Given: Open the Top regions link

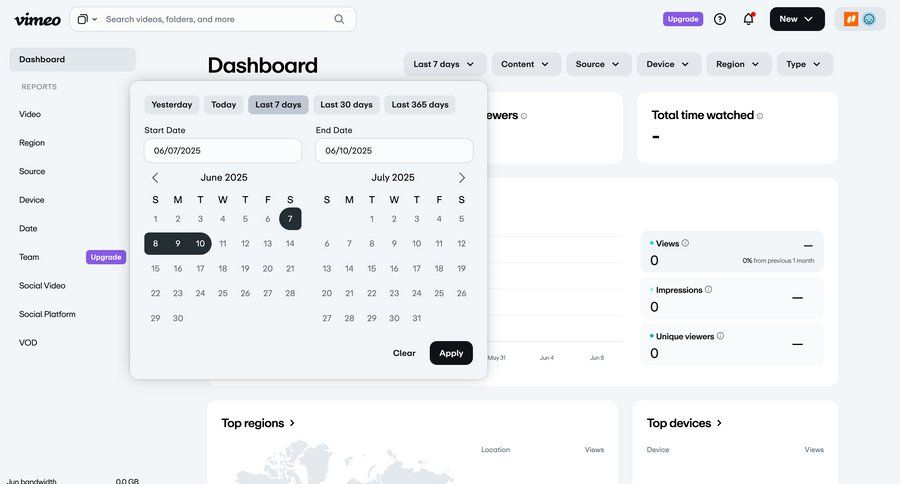Looking at the screenshot, I should pyautogui.click(x=258, y=423).
